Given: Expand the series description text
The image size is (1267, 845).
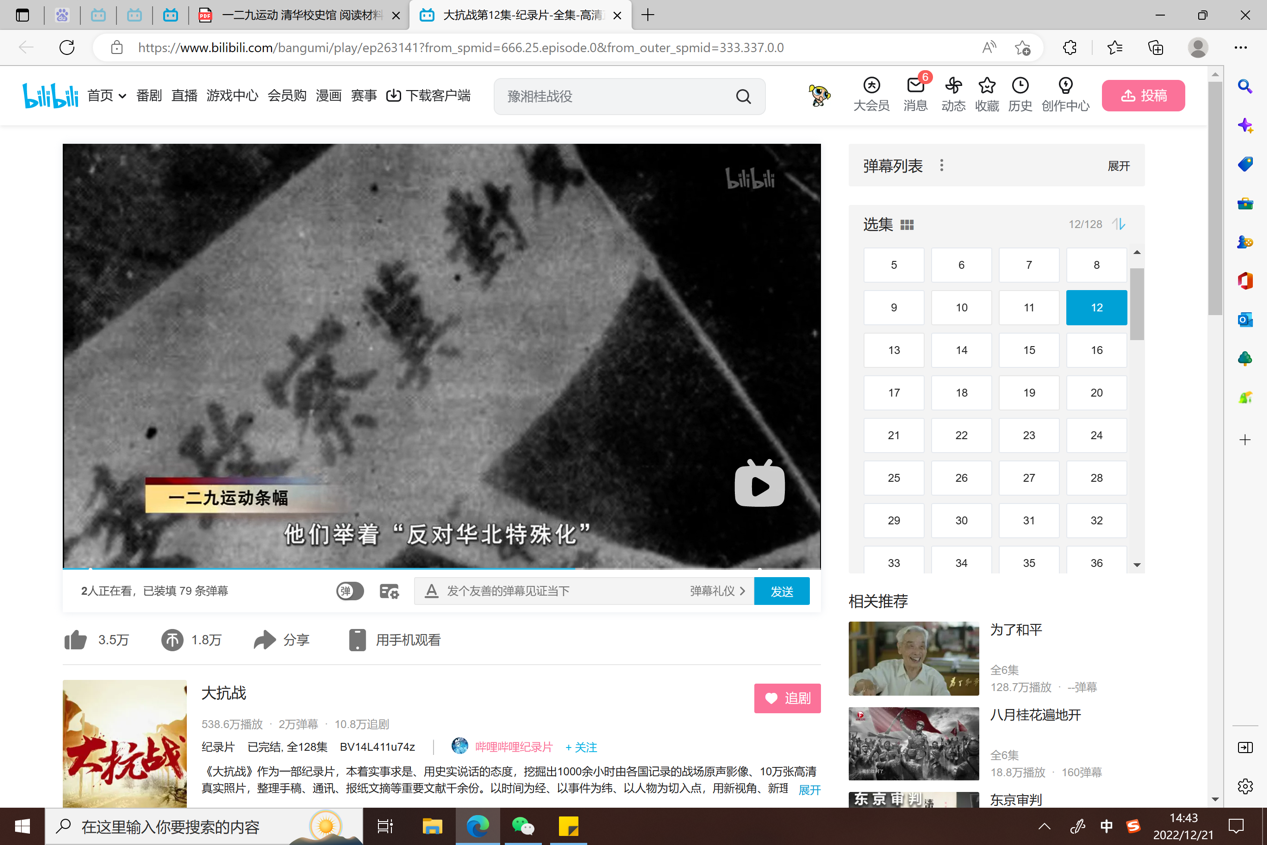Looking at the screenshot, I should [x=809, y=790].
